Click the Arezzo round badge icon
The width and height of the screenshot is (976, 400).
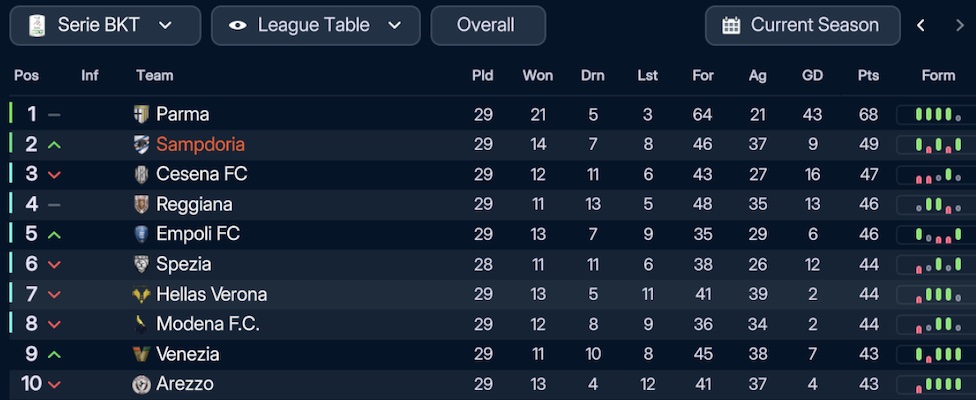click(x=141, y=385)
